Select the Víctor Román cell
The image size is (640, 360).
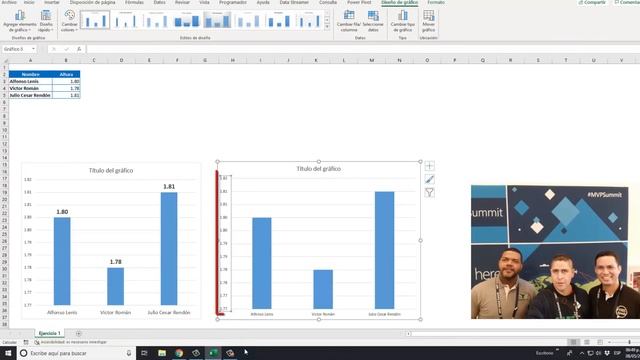click(x=31, y=88)
